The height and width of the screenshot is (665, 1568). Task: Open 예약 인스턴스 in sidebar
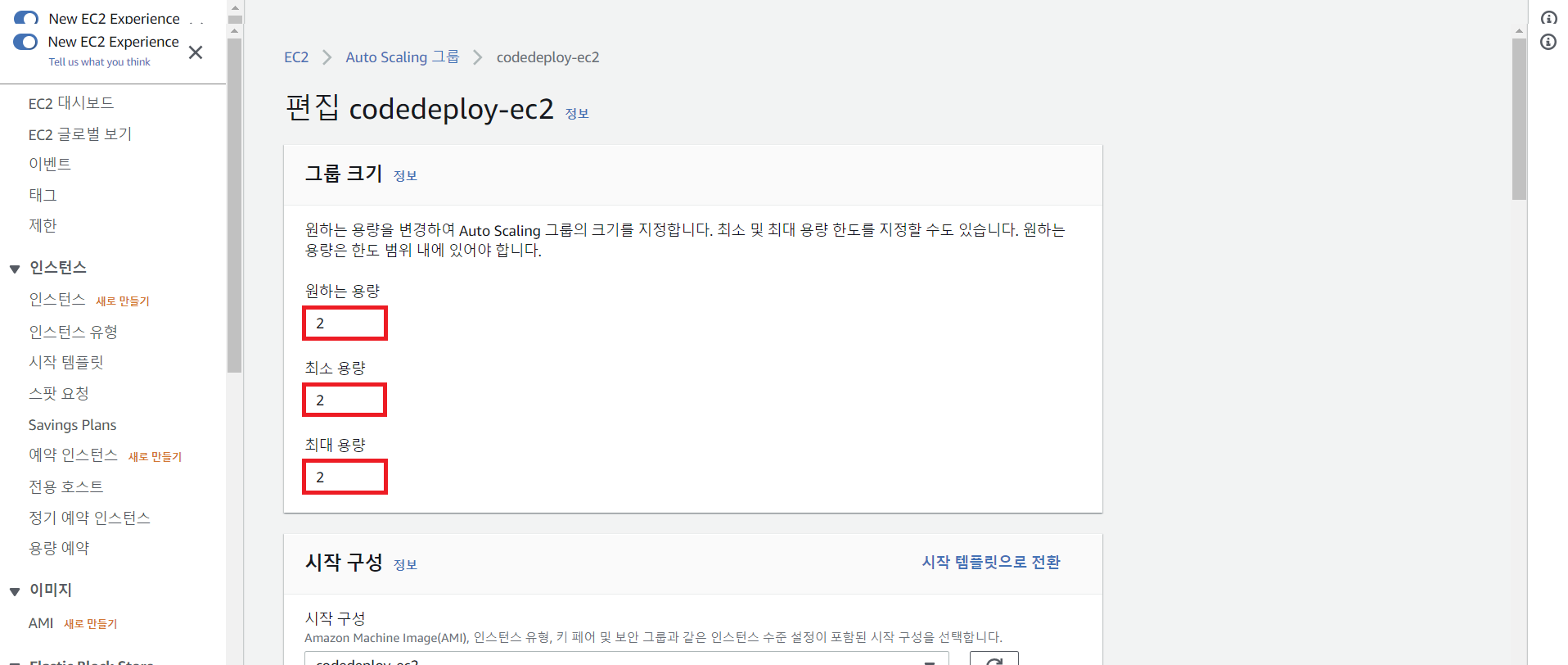click(x=74, y=455)
